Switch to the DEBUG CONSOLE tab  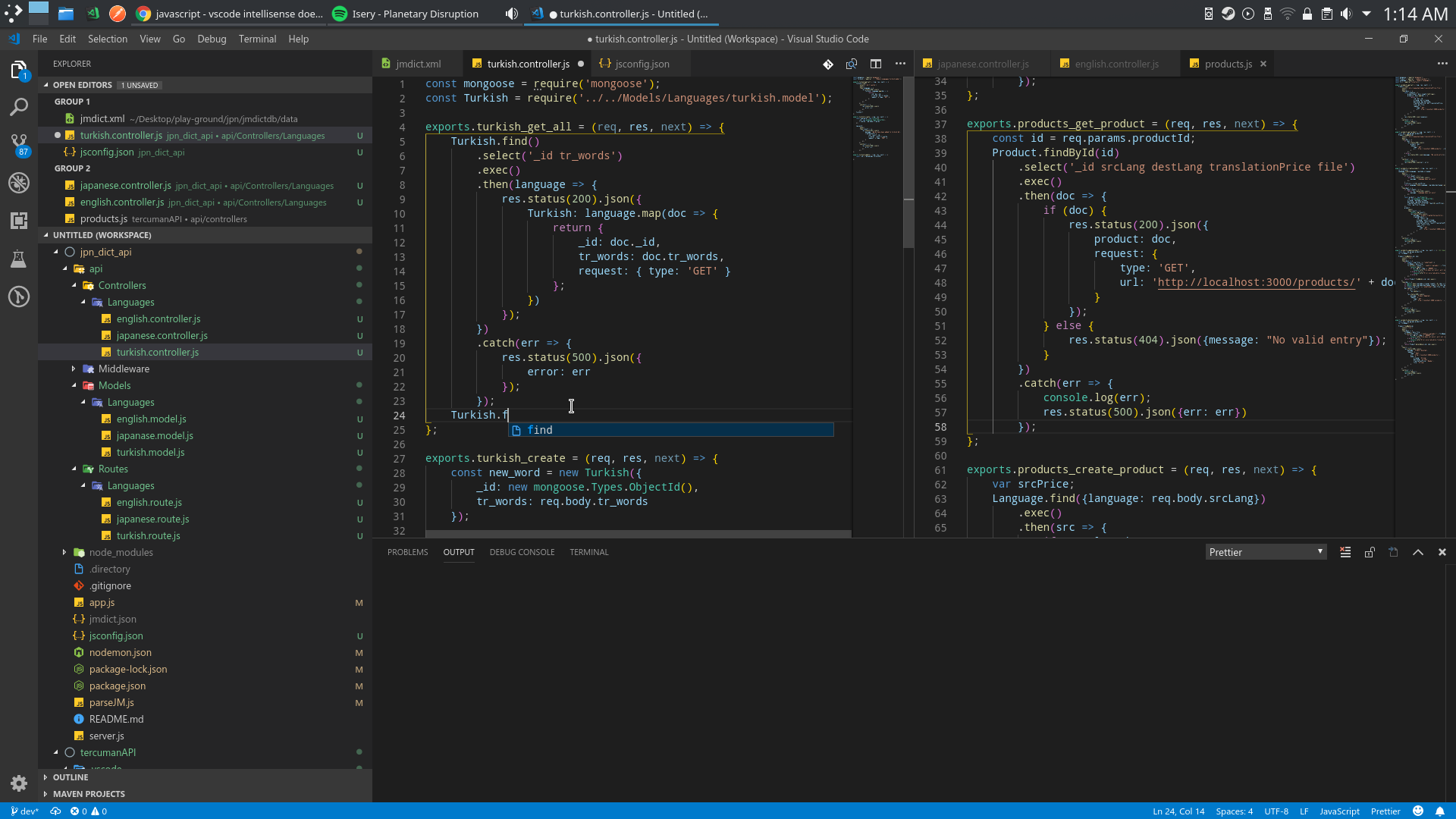(x=522, y=551)
